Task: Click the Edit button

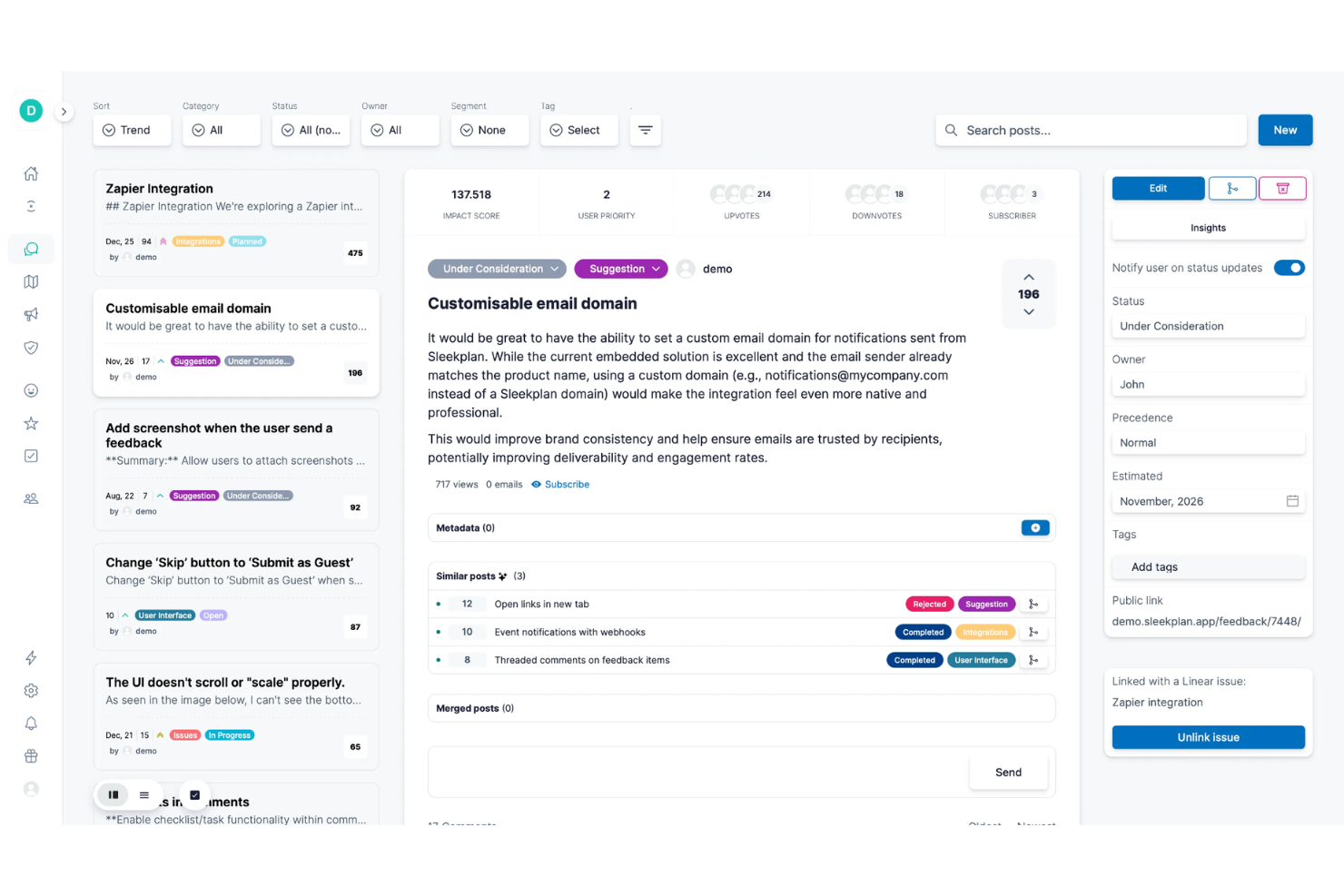Action: pyautogui.click(x=1158, y=188)
